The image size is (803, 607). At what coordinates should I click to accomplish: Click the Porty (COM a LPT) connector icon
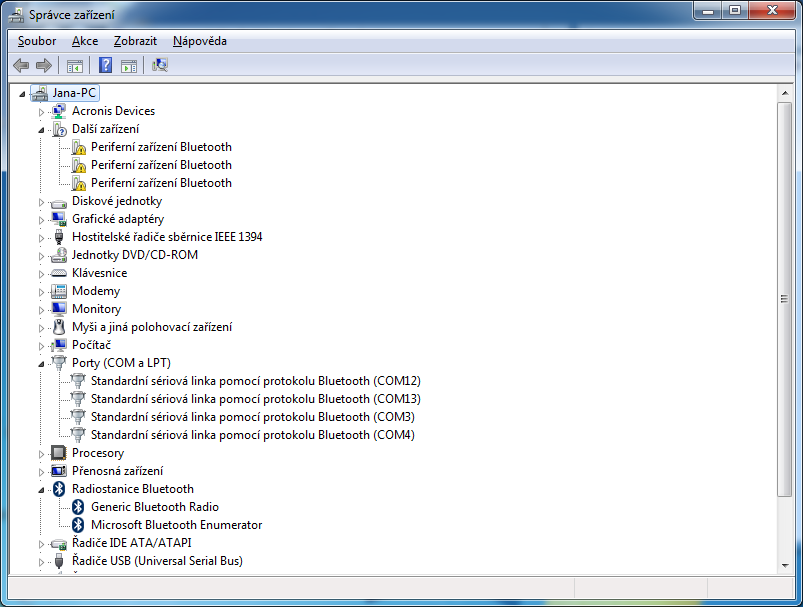(x=59, y=363)
